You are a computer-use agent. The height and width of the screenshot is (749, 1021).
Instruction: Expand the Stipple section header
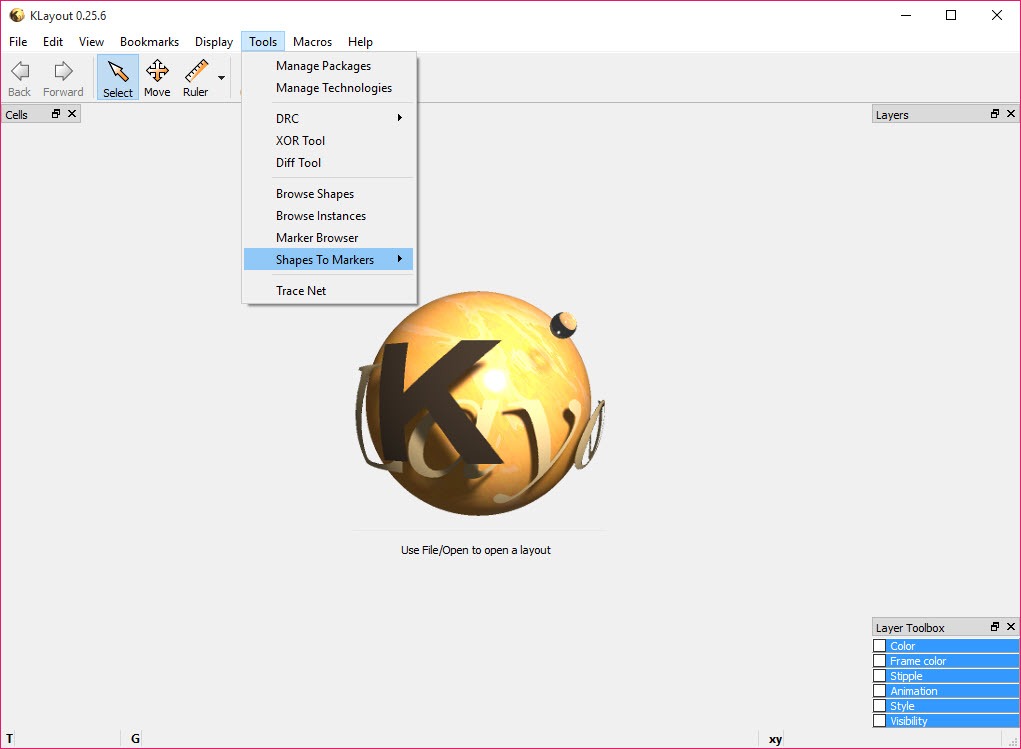(953, 675)
